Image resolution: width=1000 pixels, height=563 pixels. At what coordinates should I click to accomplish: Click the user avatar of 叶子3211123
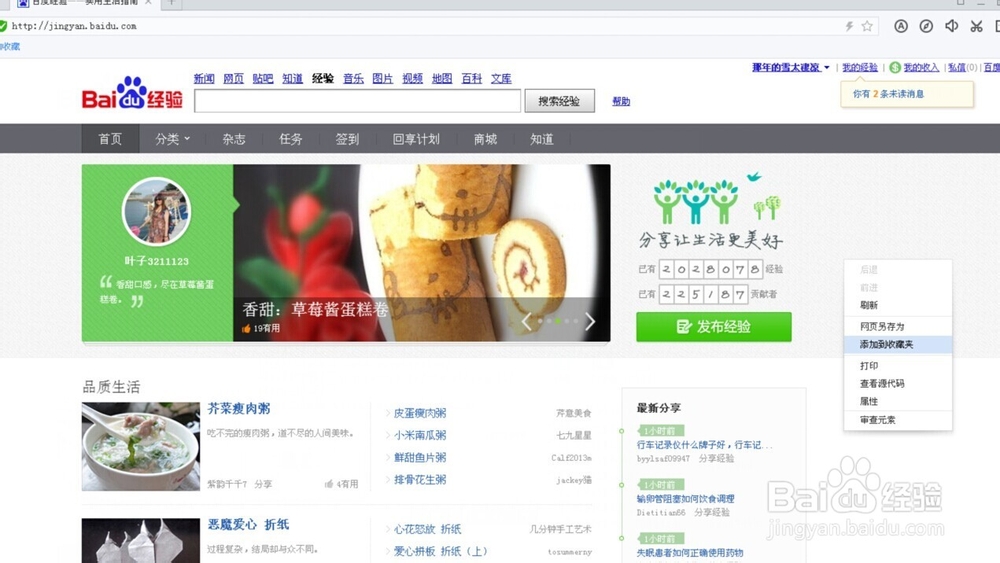(x=156, y=212)
